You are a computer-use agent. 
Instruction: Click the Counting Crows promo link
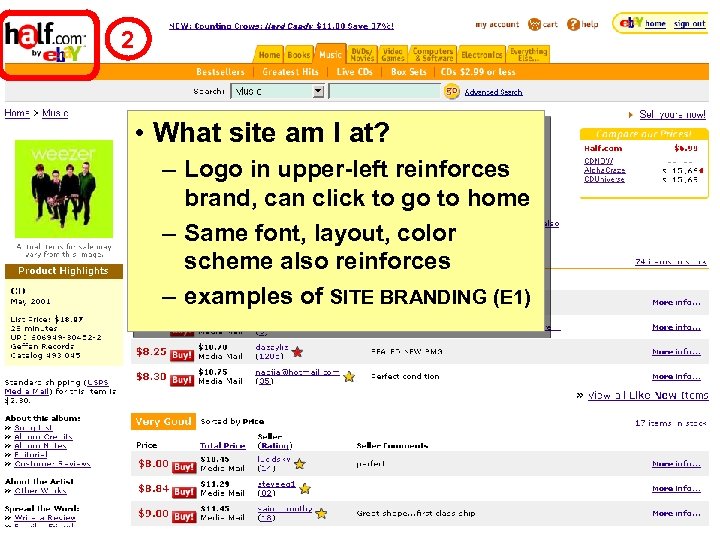pos(281,26)
